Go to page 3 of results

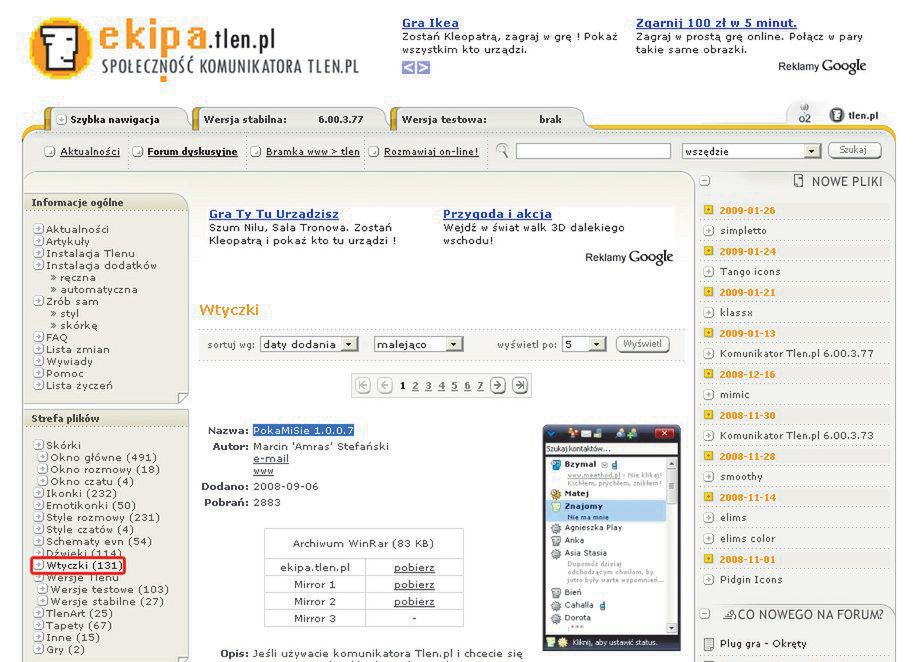coord(428,386)
